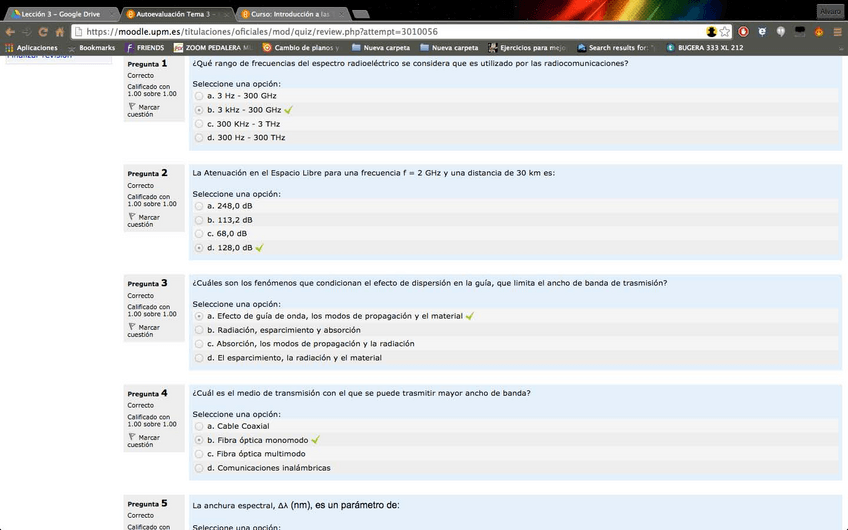This screenshot has width=848, height=530.
Task: Open Ejercicios para mejo bookmark
Action: 527,48
